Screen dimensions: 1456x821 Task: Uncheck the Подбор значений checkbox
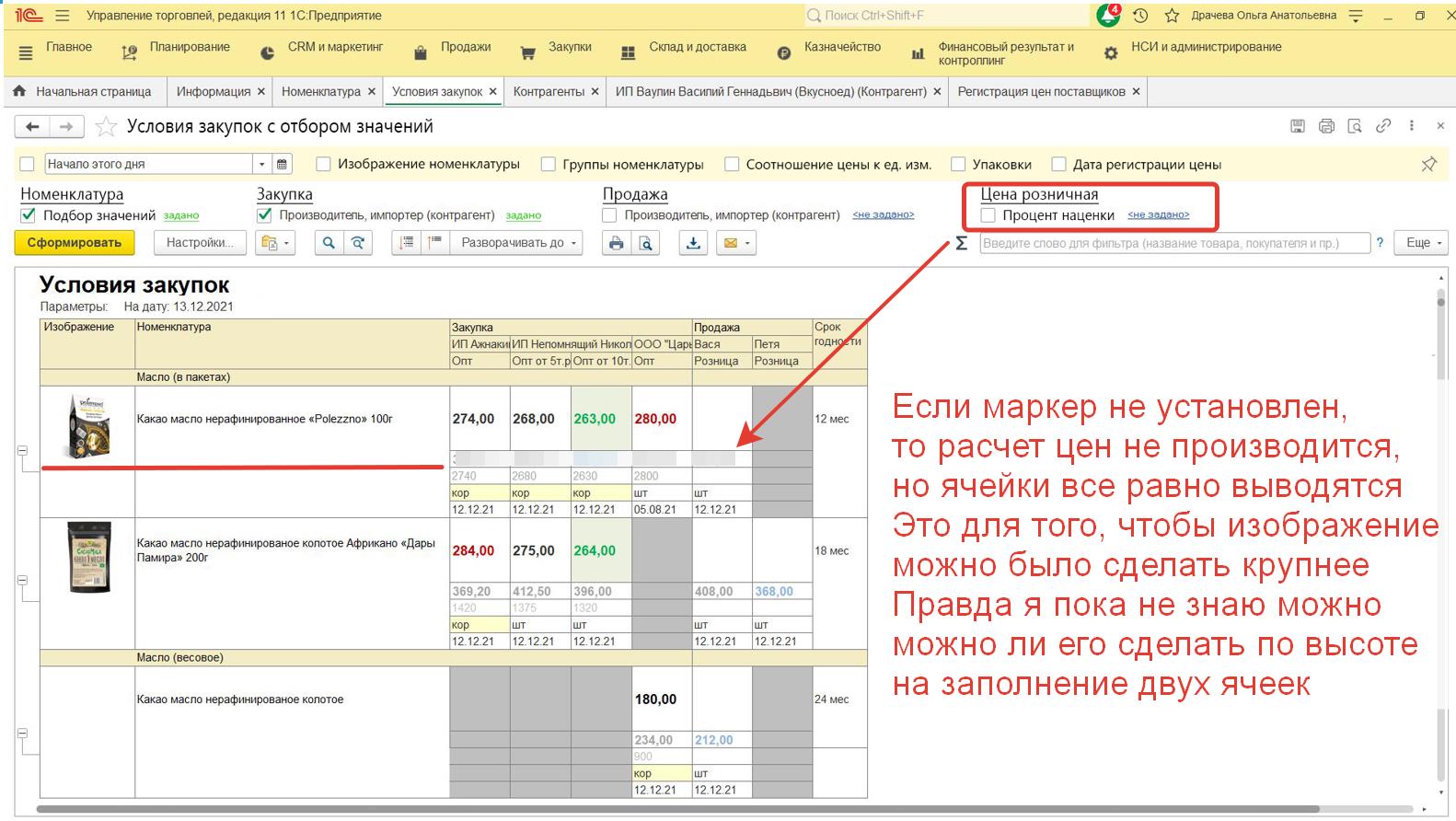pos(29,215)
